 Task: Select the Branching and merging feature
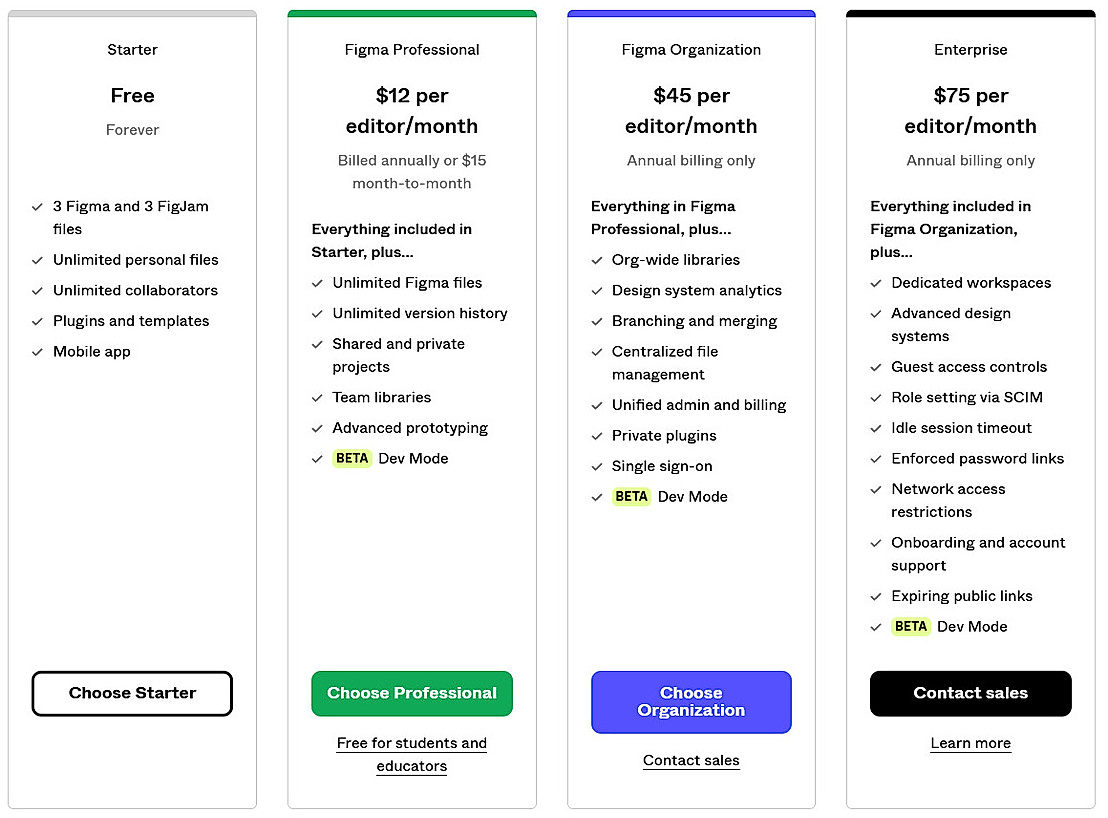[x=694, y=321]
